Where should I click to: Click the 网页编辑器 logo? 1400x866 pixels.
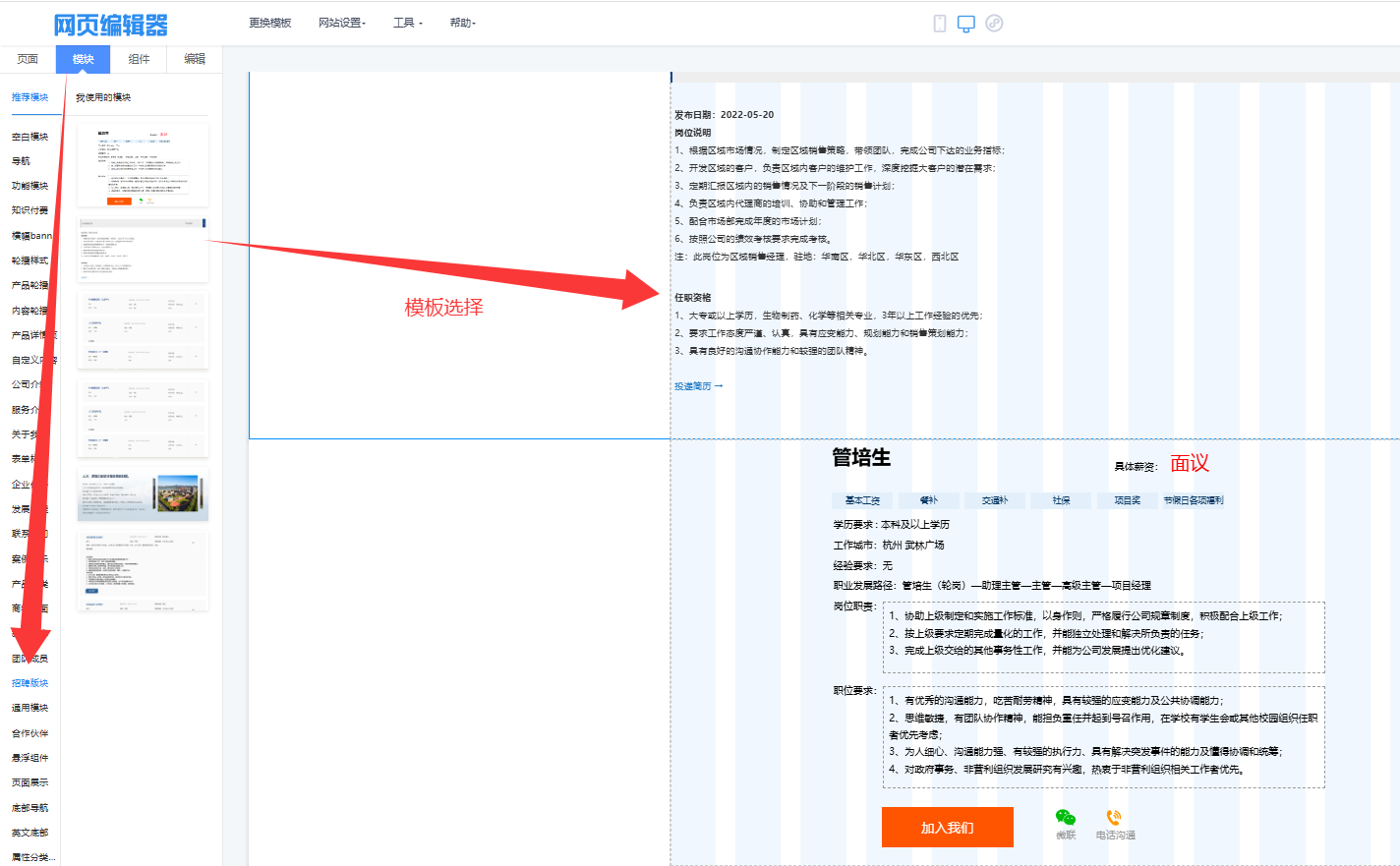coord(110,25)
